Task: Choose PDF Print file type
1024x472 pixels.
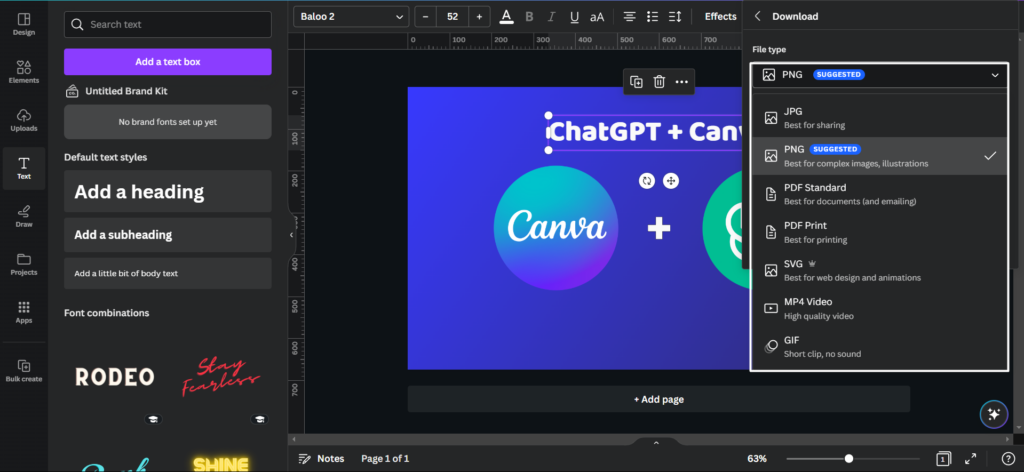Action: 879,232
